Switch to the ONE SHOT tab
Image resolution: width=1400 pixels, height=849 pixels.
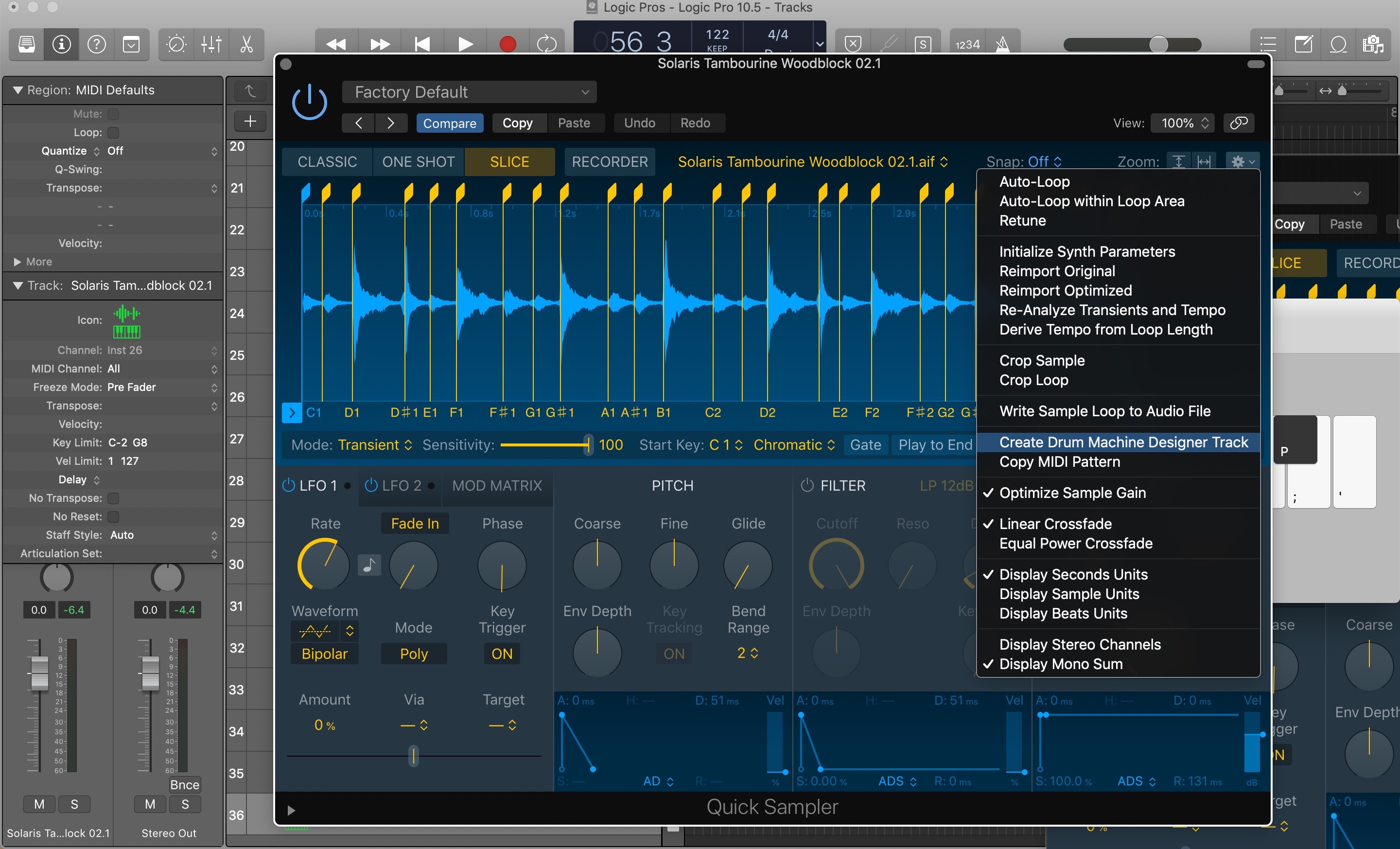click(419, 161)
